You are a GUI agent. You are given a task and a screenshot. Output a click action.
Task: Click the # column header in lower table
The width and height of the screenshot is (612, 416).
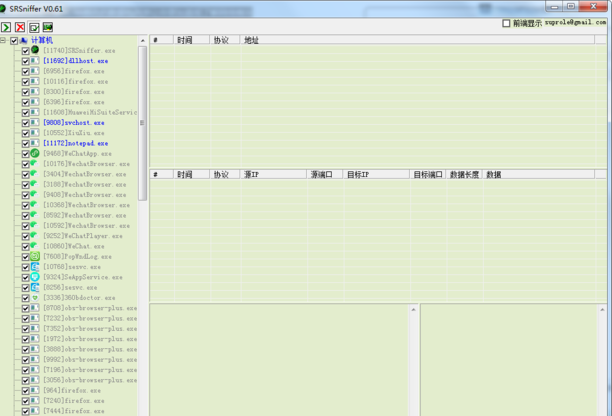point(162,174)
